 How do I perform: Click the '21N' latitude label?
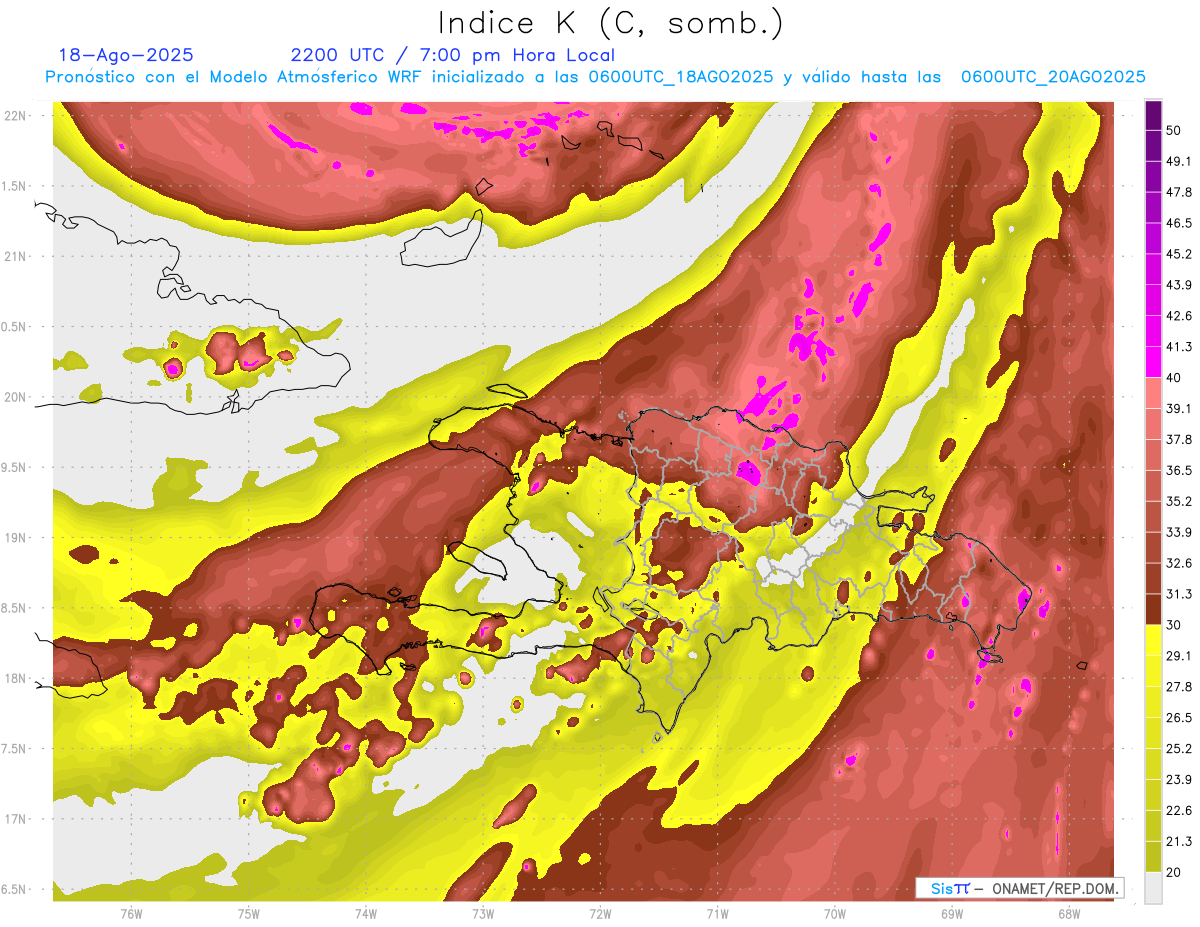pos(17,256)
